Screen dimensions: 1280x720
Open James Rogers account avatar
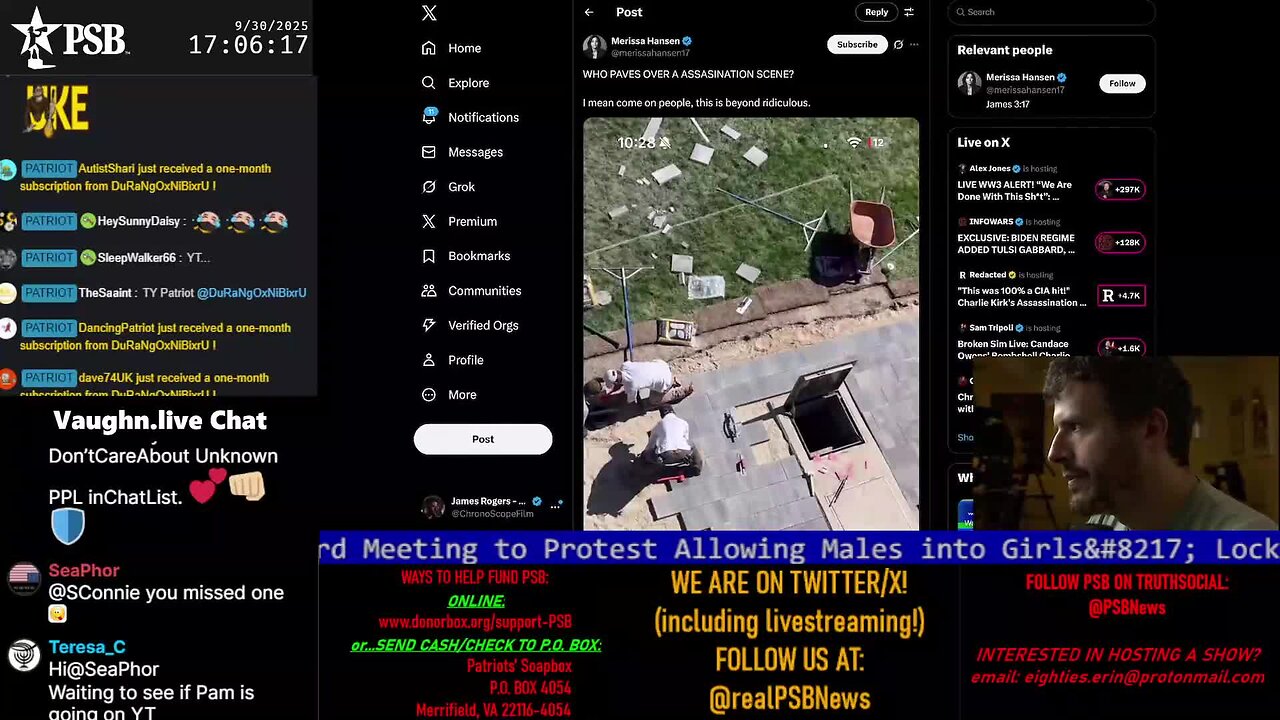433,507
